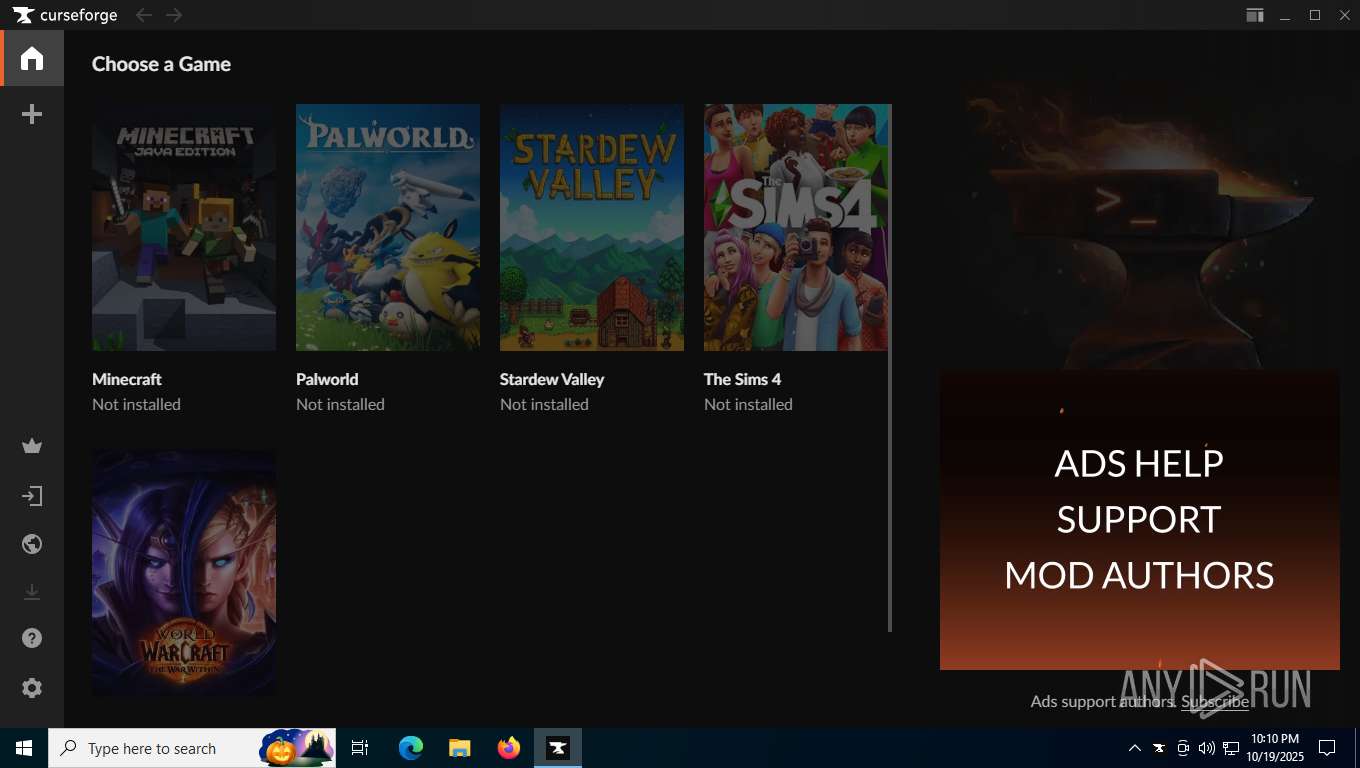Click Not installed under Stardew Valley
The image size is (1360, 768).
(x=544, y=404)
